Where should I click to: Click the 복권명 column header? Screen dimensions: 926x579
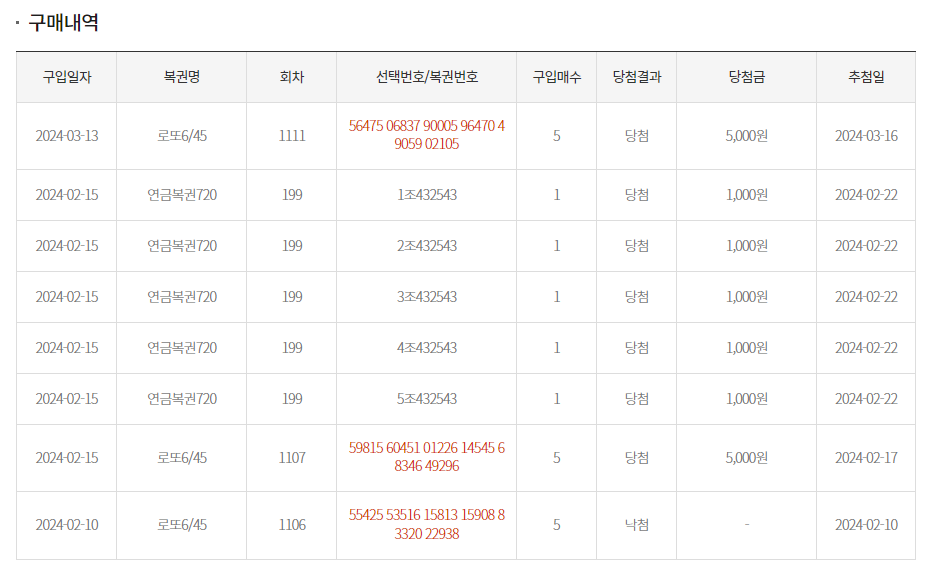pyautogui.click(x=182, y=77)
